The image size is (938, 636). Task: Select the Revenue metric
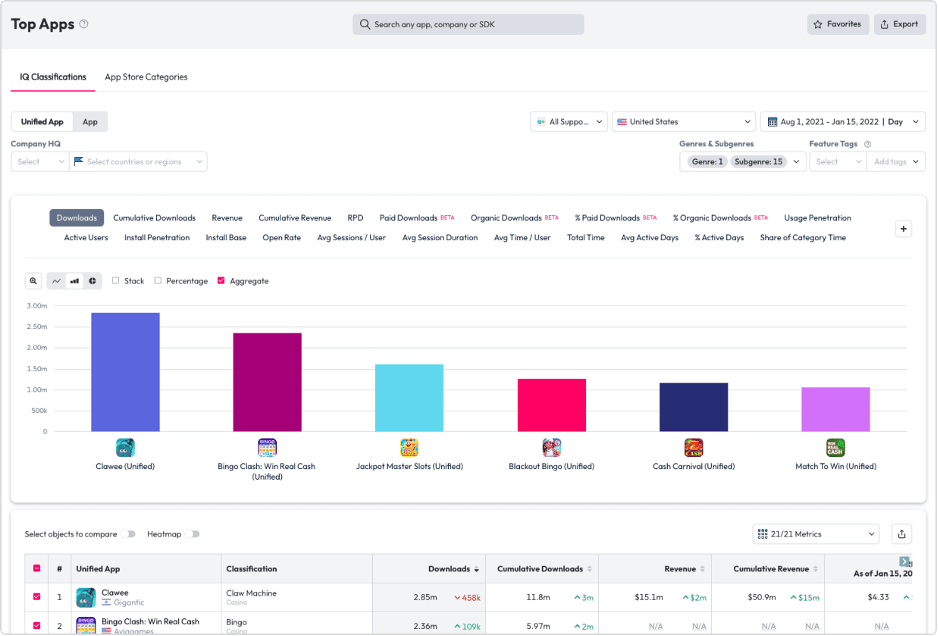pos(227,218)
